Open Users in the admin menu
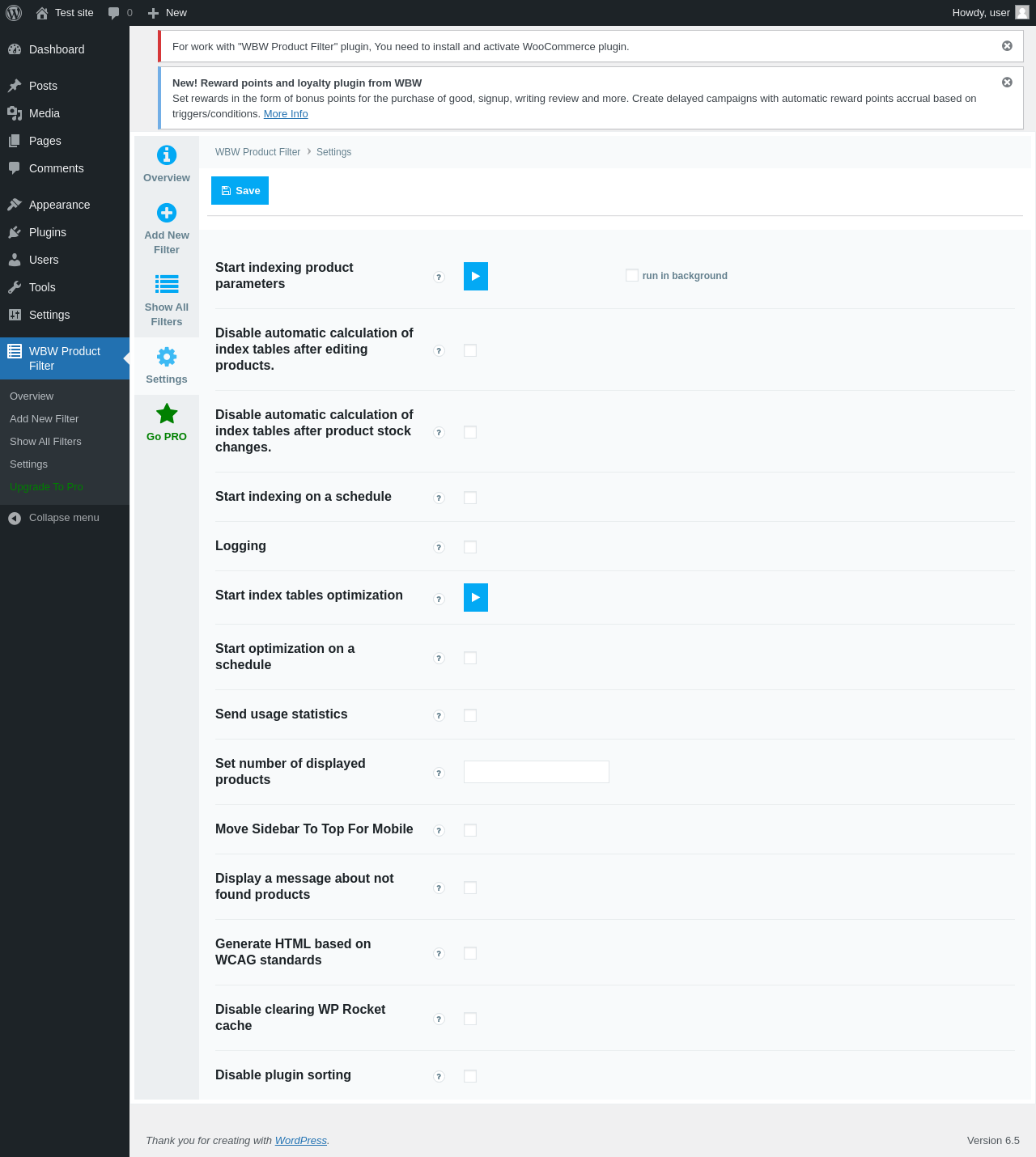Viewport: 1036px width, 1157px height. pyautogui.click(x=65, y=260)
